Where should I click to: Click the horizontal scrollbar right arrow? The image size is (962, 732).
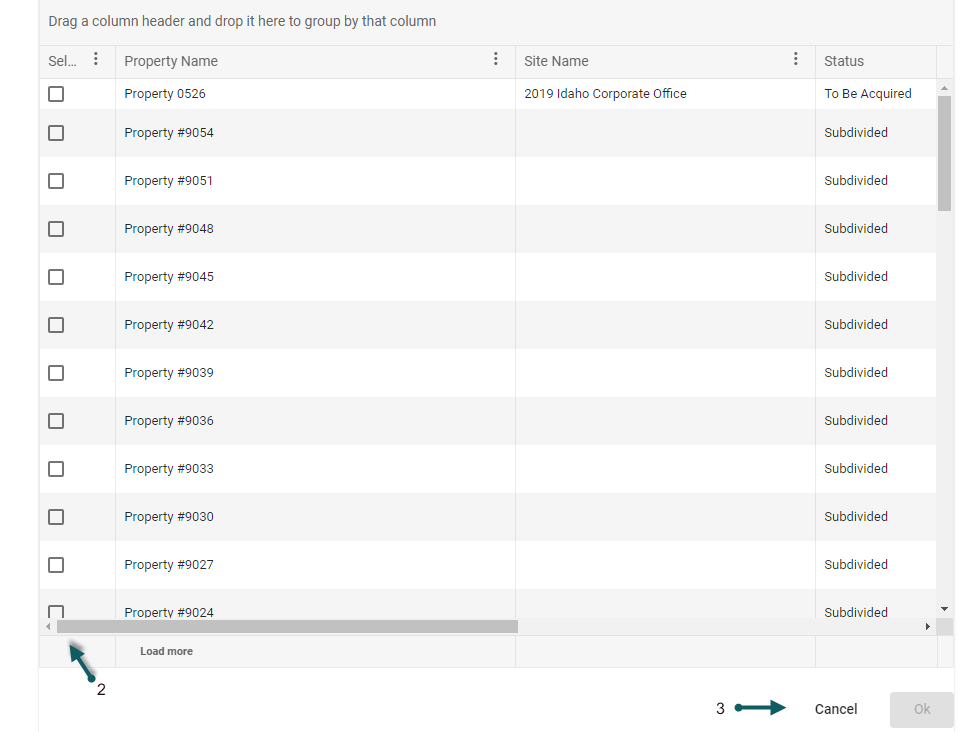coord(928,627)
